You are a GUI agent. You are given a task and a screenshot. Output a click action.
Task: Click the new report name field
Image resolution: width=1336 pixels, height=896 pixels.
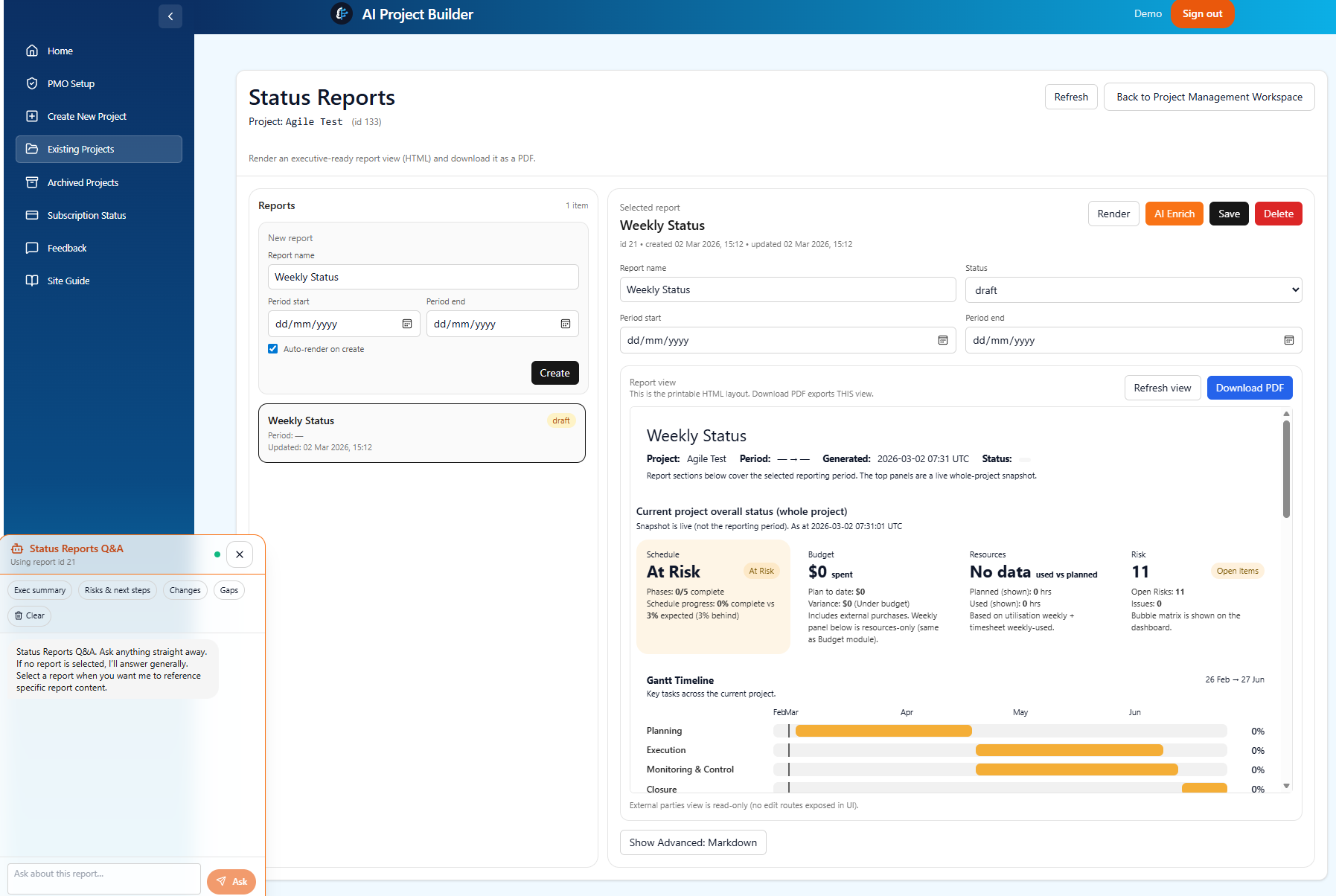coord(424,277)
